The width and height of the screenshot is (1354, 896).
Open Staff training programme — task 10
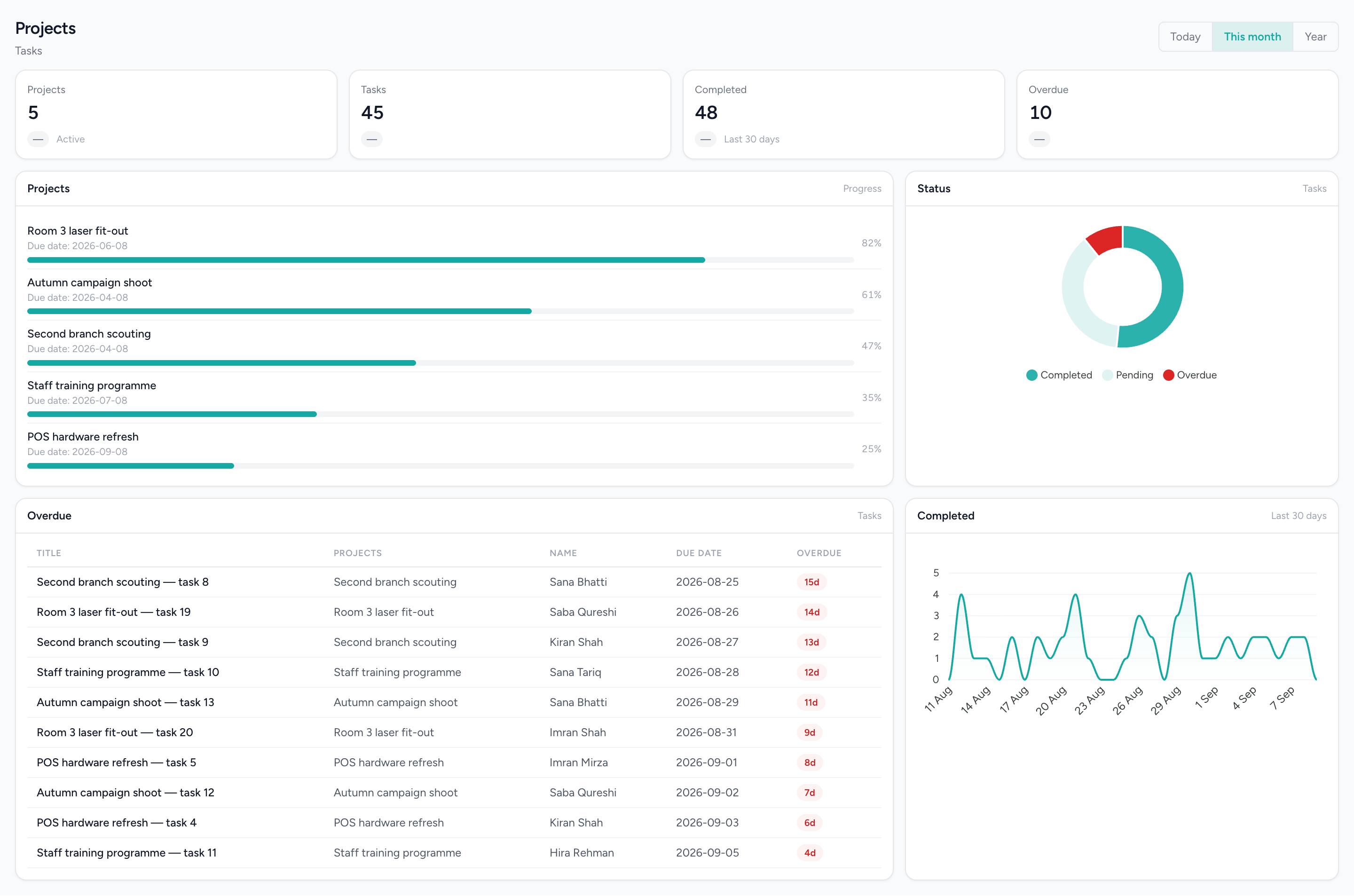(x=128, y=673)
